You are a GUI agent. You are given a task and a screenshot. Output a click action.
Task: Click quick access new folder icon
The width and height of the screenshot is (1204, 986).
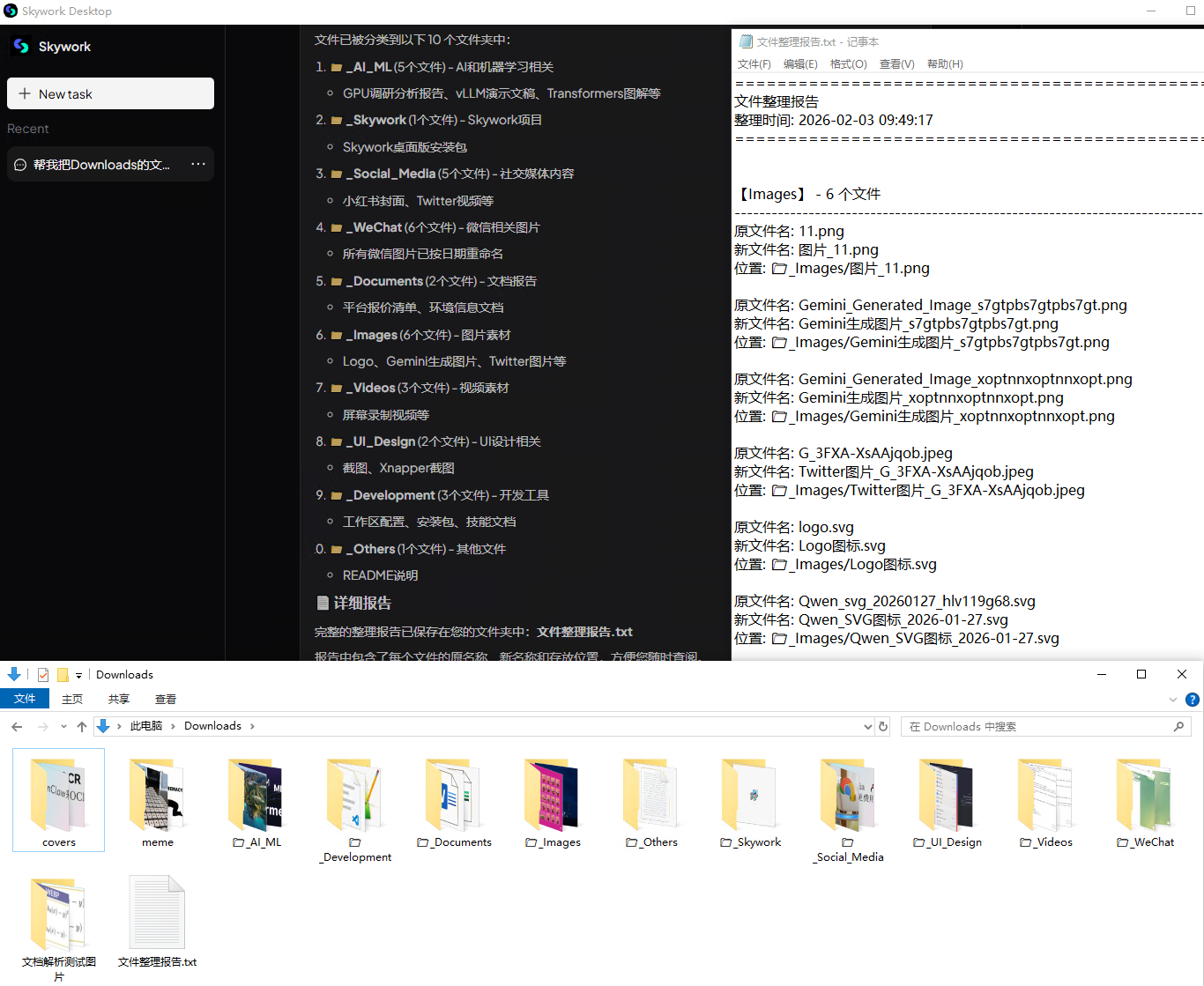63,675
